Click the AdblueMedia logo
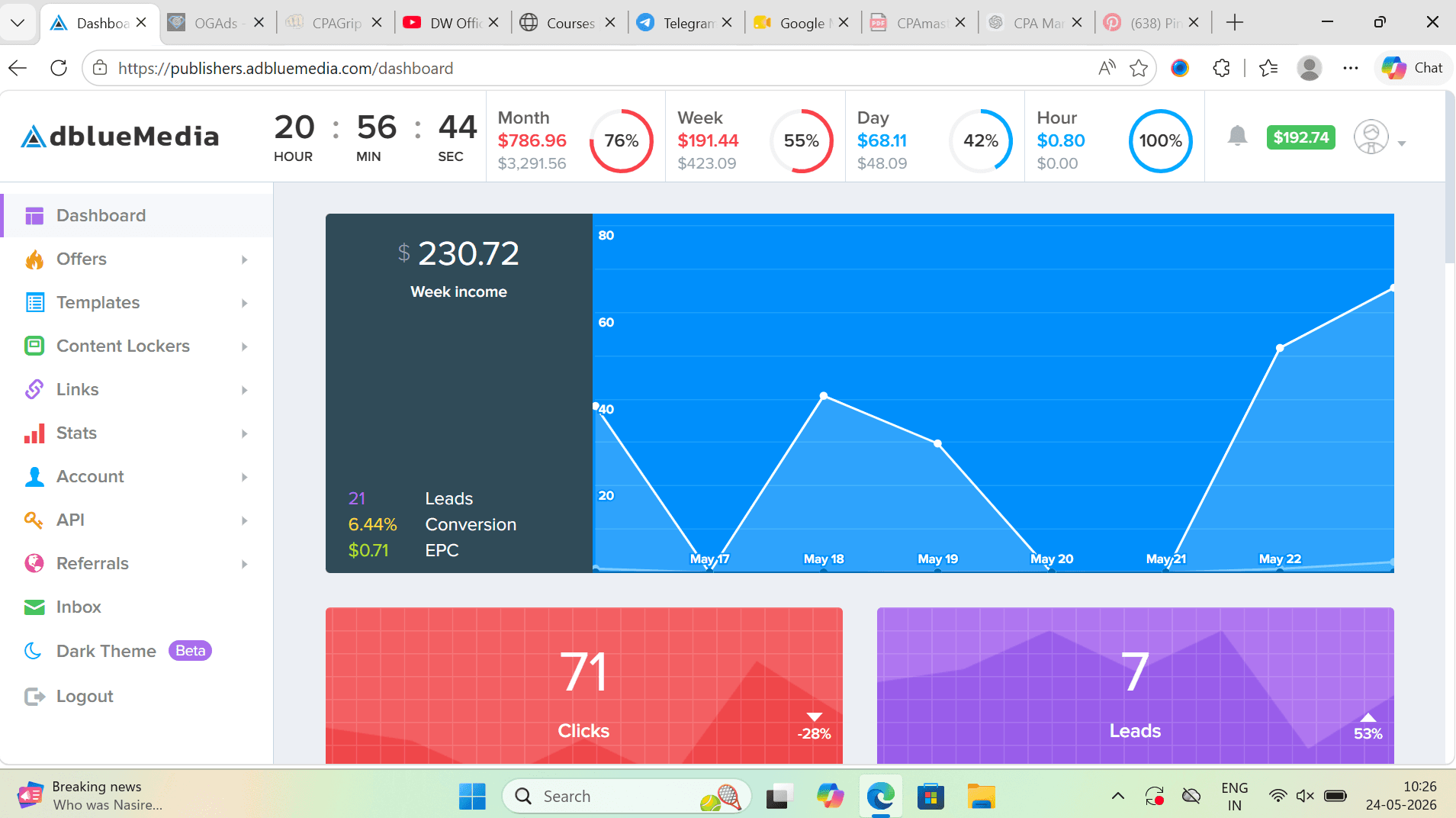 click(120, 137)
